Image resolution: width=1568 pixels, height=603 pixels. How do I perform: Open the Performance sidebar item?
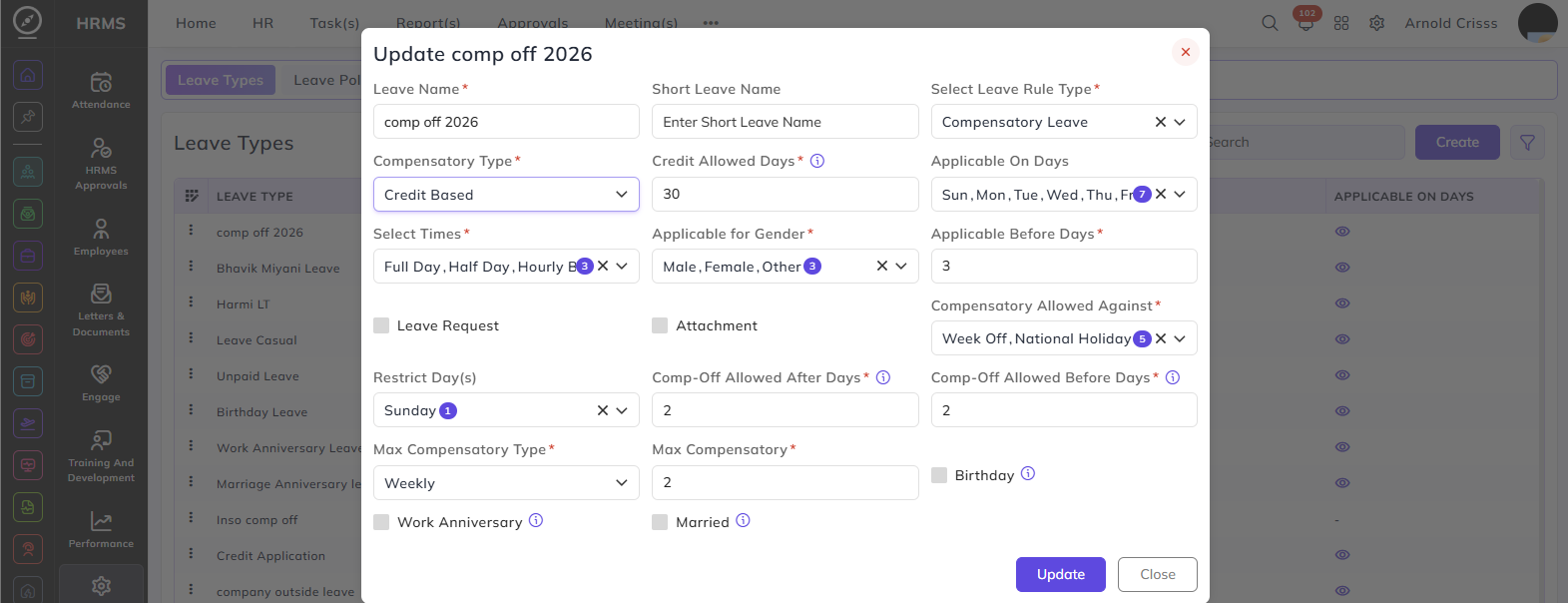point(101,529)
